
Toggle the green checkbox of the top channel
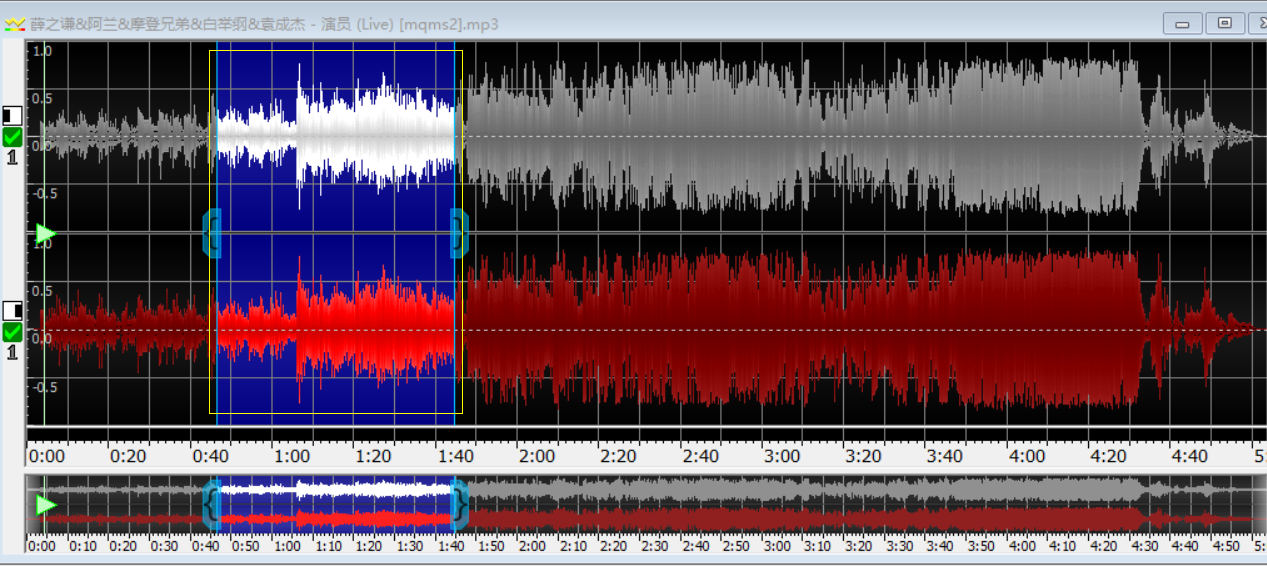point(12,137)
